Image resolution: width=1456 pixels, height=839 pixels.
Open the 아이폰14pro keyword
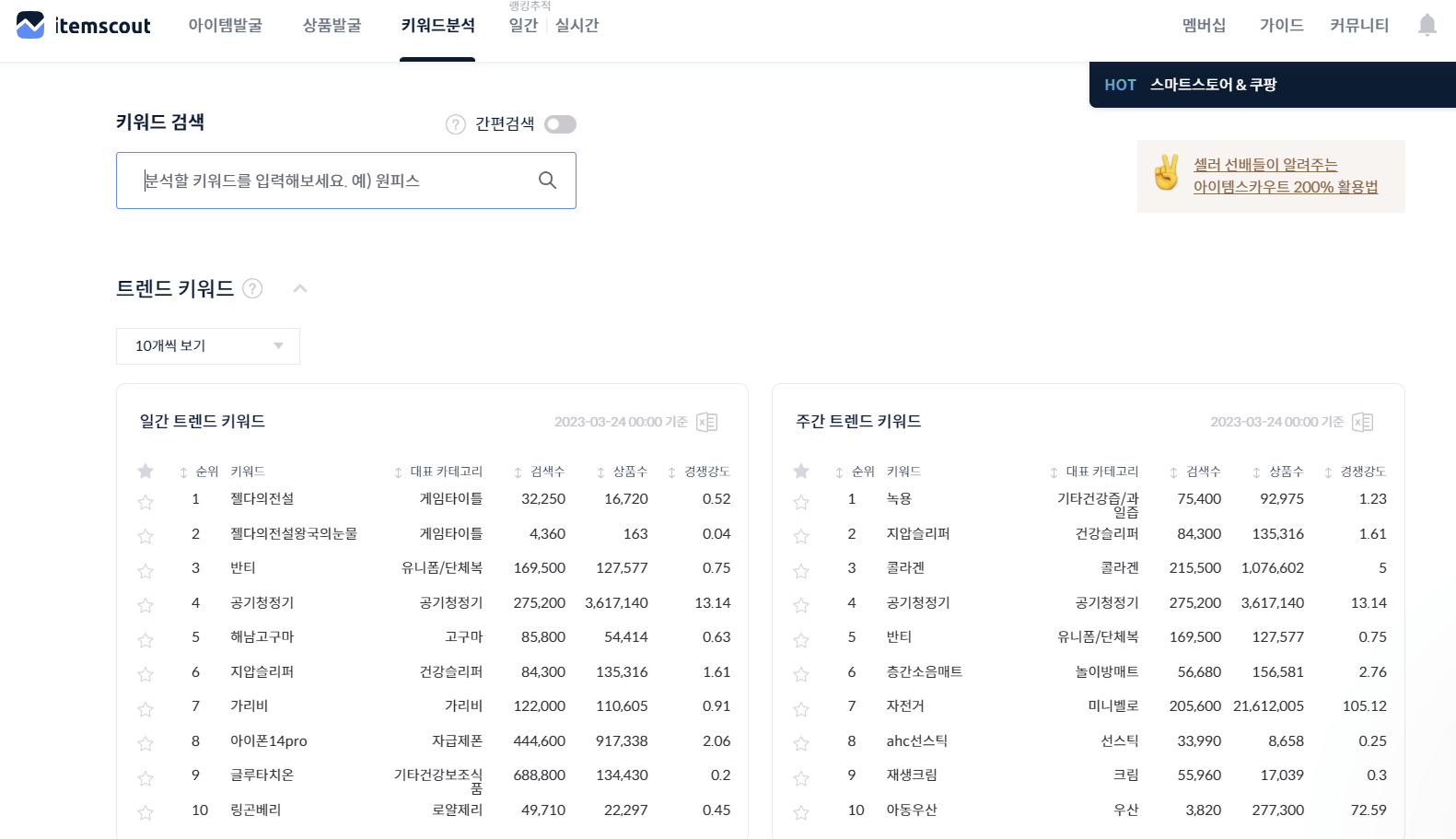click(269, 741)
